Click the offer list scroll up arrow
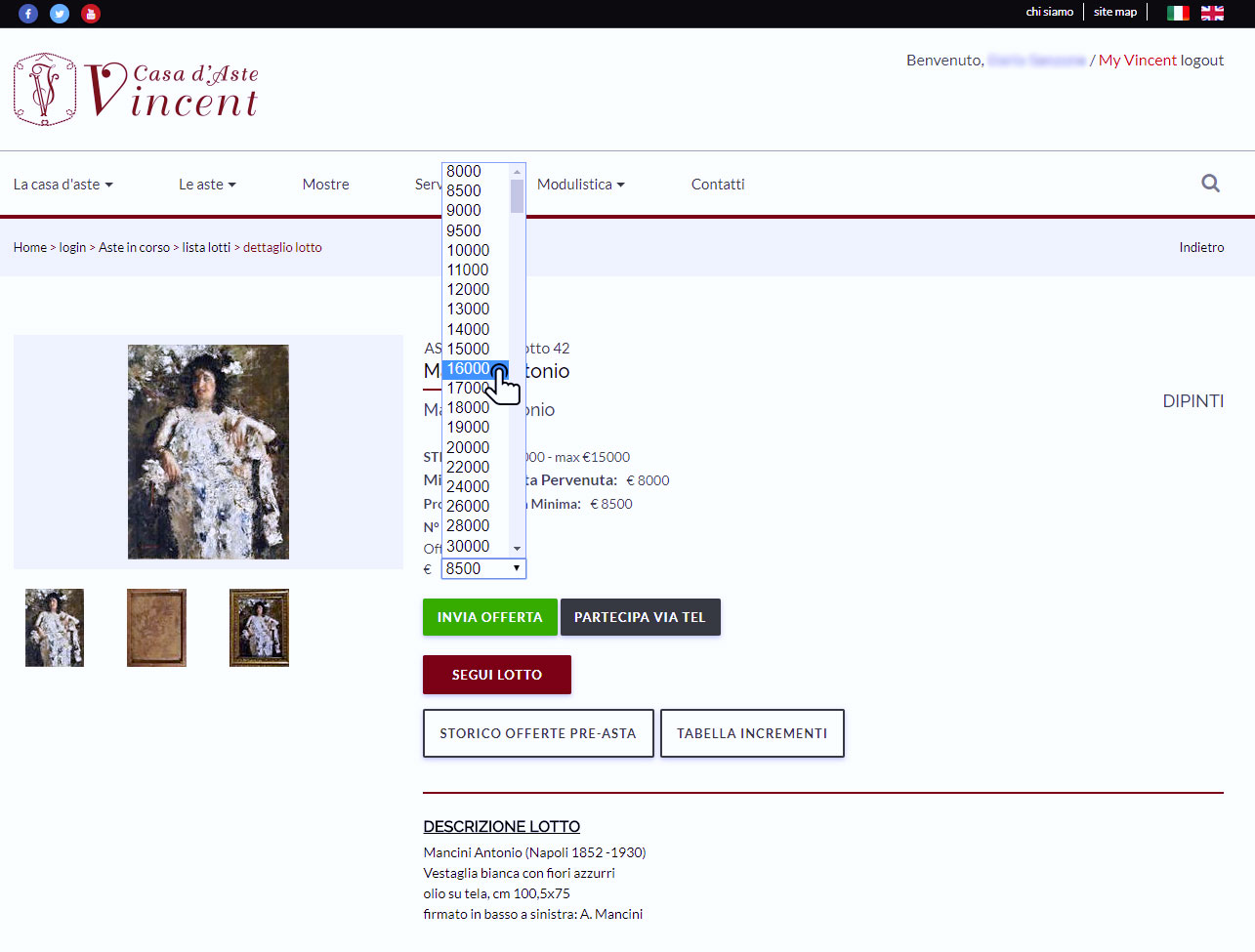Image resolution: width=1255 pixels, height=952 pixels. pyautogui.click(x=517, y=171)
